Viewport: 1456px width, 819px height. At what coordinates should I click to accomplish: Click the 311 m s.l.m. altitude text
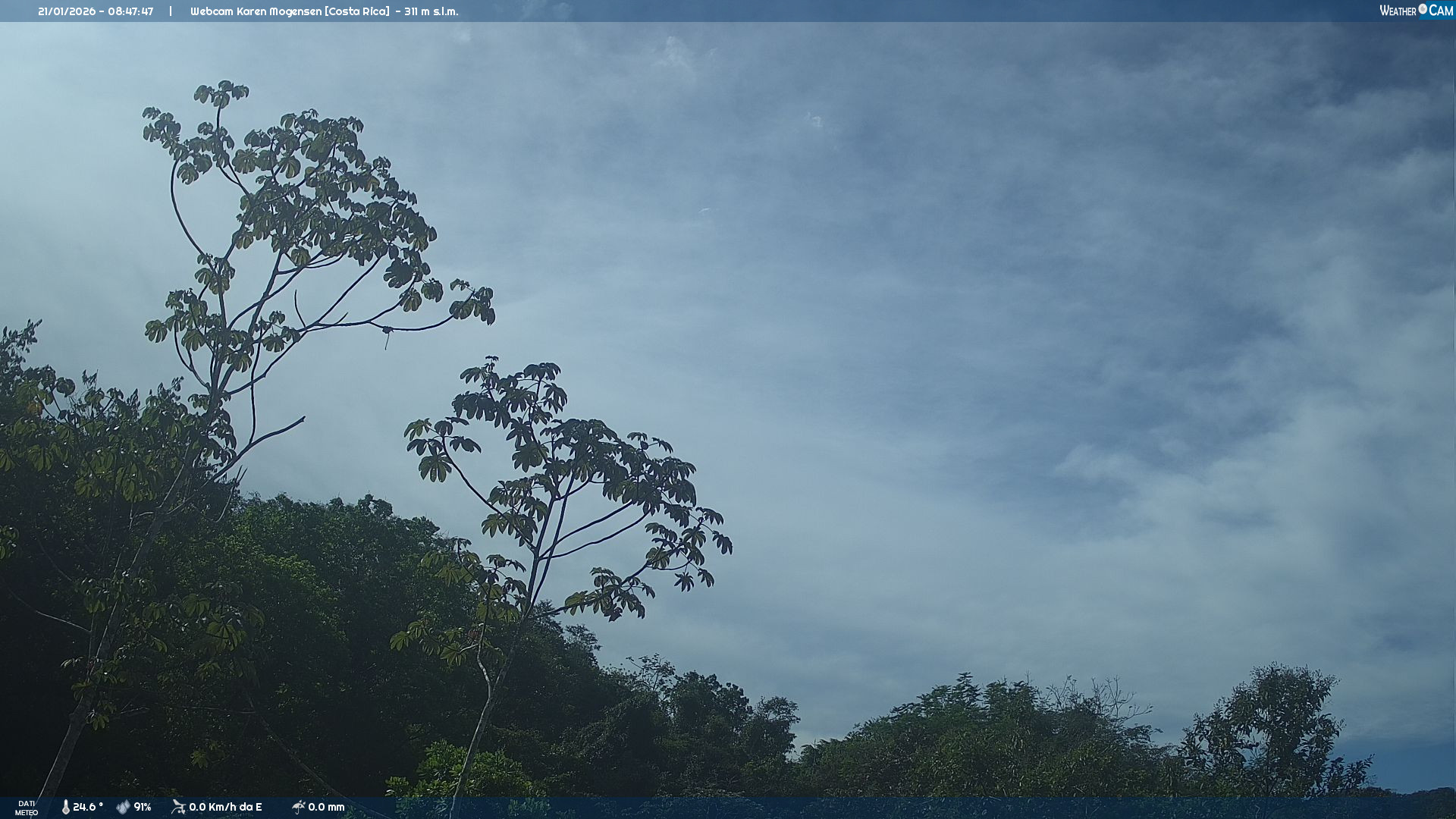(431, 11)
